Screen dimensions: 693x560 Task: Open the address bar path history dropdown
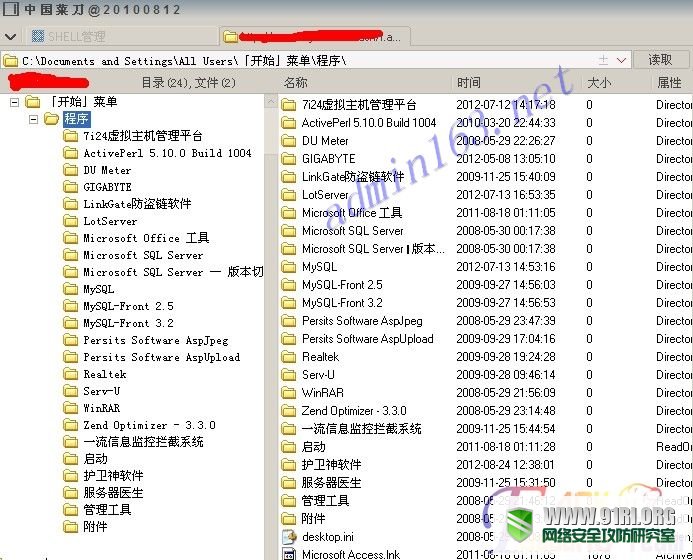pos(621,60)
